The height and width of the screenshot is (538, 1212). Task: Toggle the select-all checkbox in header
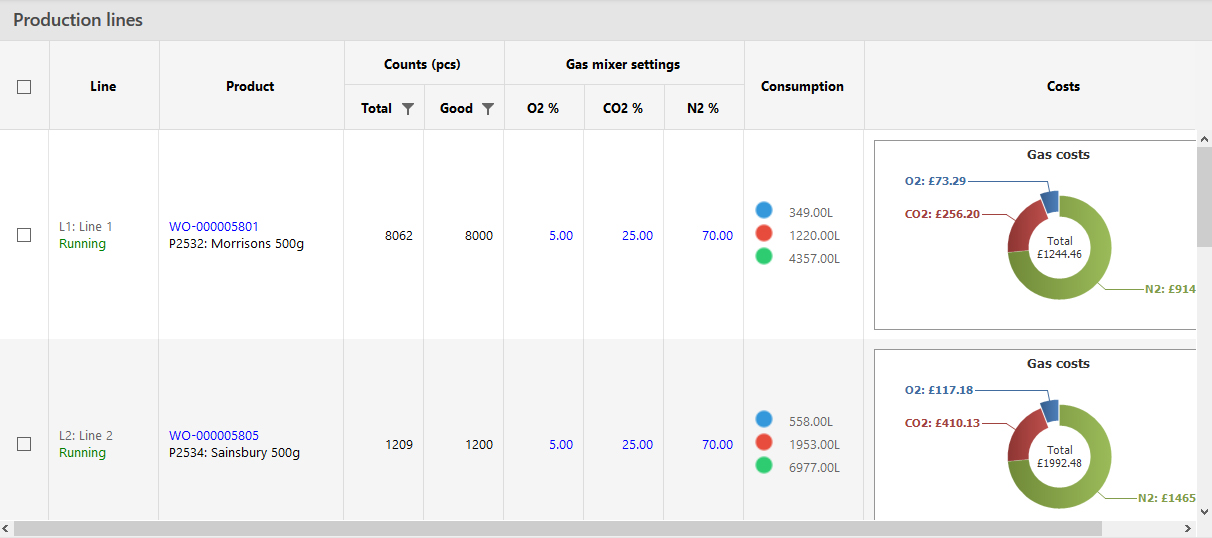[24, 87]
